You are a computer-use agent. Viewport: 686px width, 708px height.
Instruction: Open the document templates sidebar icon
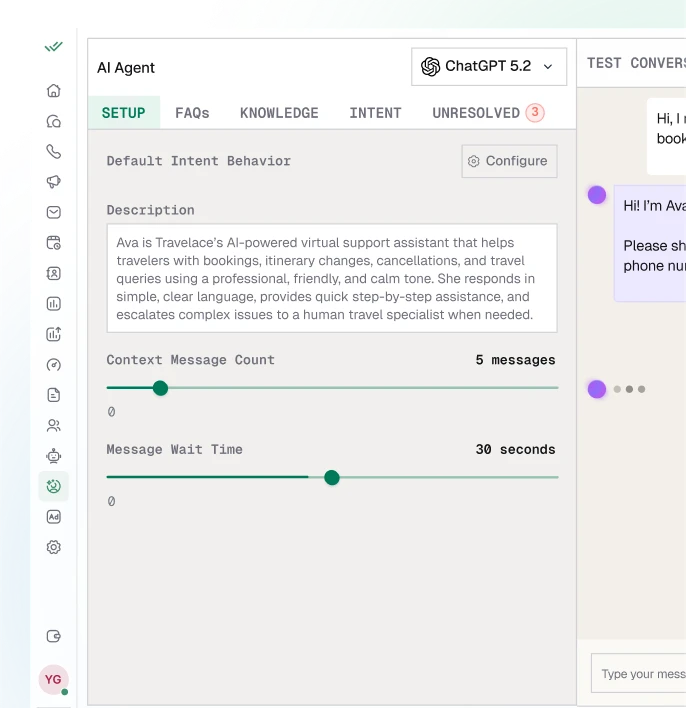point(54,395)
